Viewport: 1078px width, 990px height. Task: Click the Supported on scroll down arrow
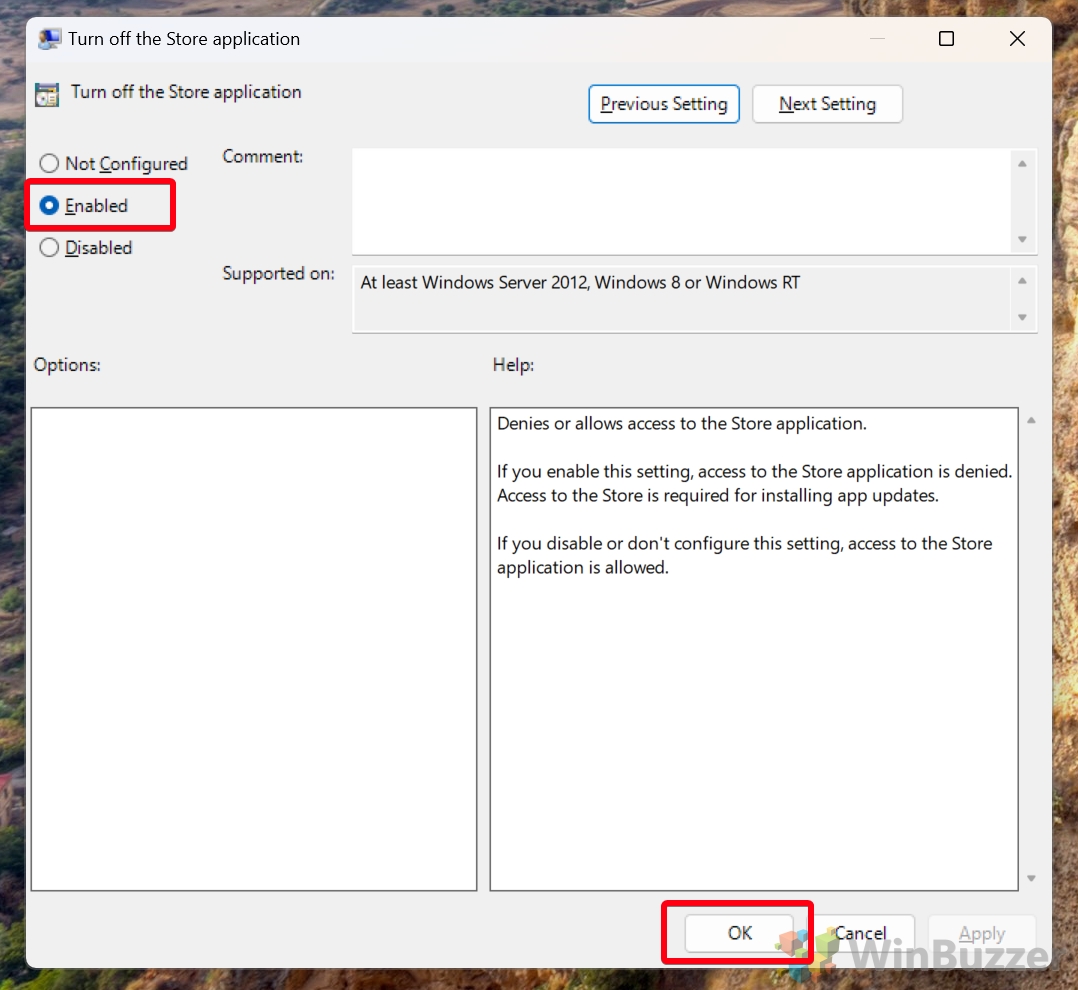[x=1022, y=317]
